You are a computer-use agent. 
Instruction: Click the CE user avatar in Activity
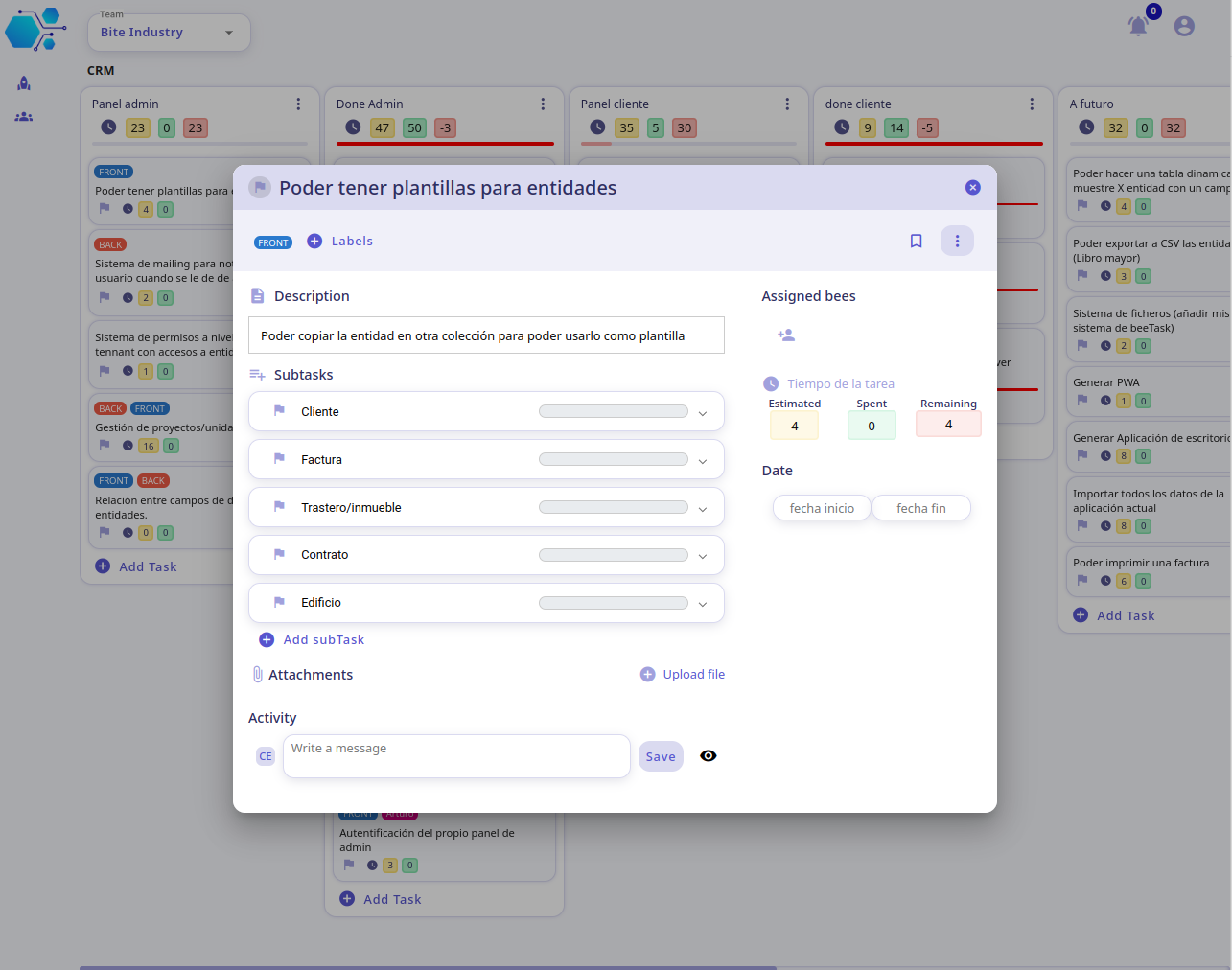(266, 756)
